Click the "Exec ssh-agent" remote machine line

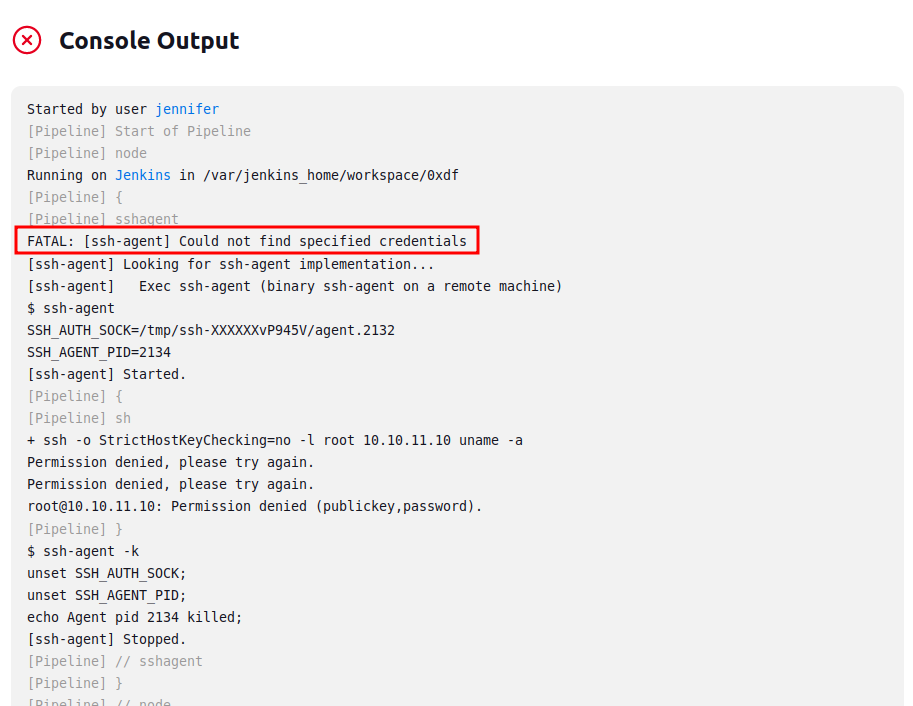pyautogui.click(x=295, y=286)
